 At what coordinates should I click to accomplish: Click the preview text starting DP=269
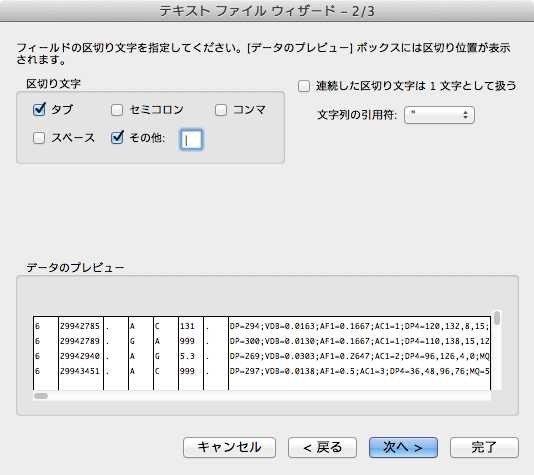tap(359, 356)
